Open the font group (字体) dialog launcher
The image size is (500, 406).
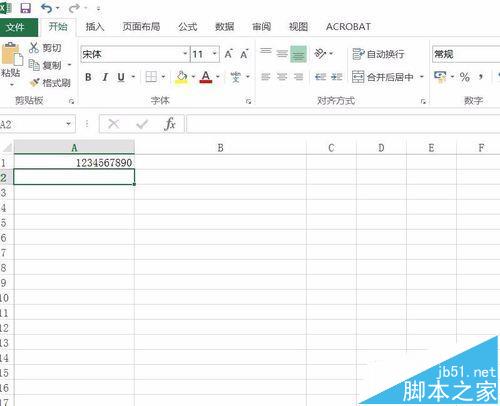[x=248, y=101]
